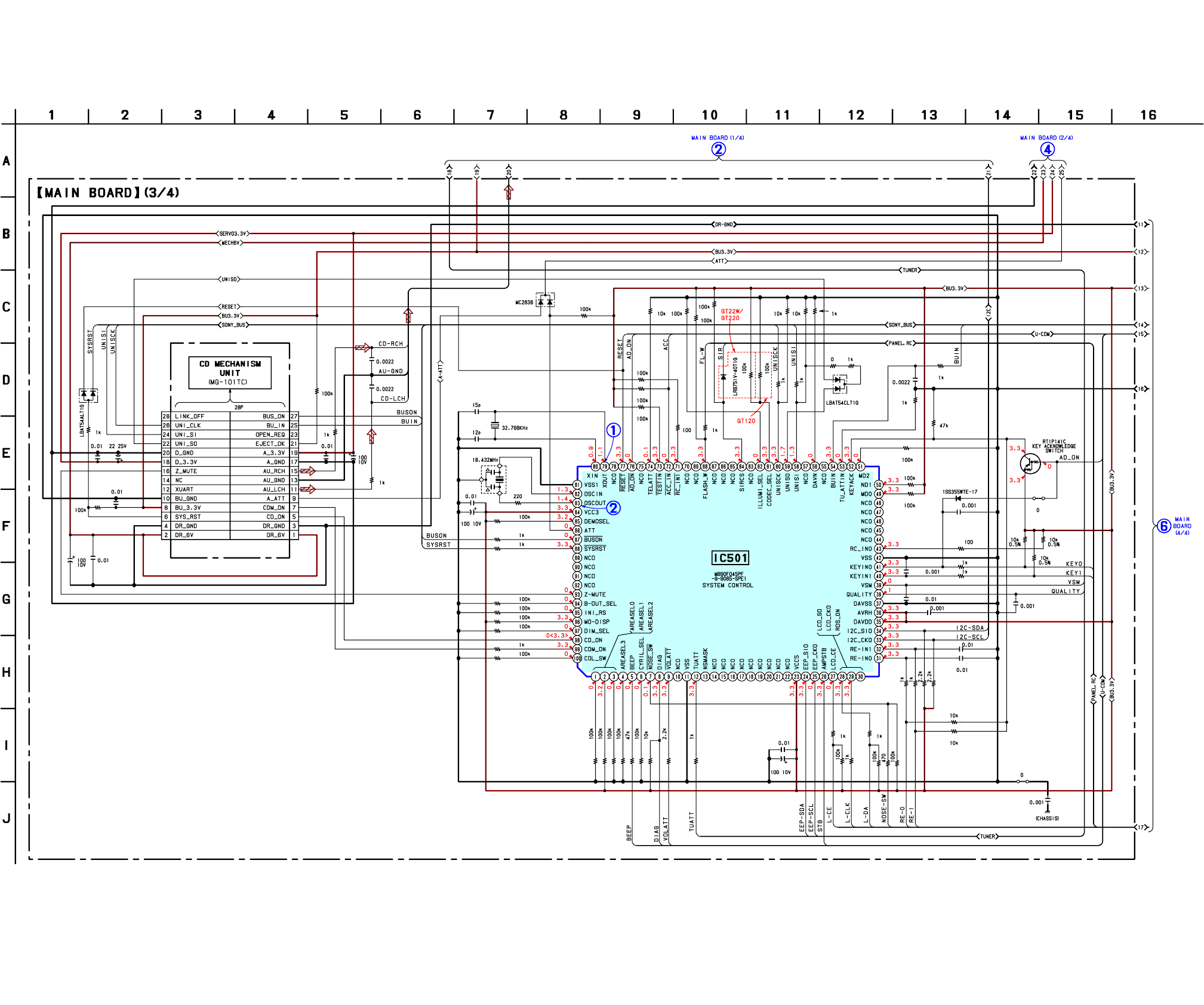
Task: Click pin 84 VCC3 on IC501
Action: click(x=577, y=512)
